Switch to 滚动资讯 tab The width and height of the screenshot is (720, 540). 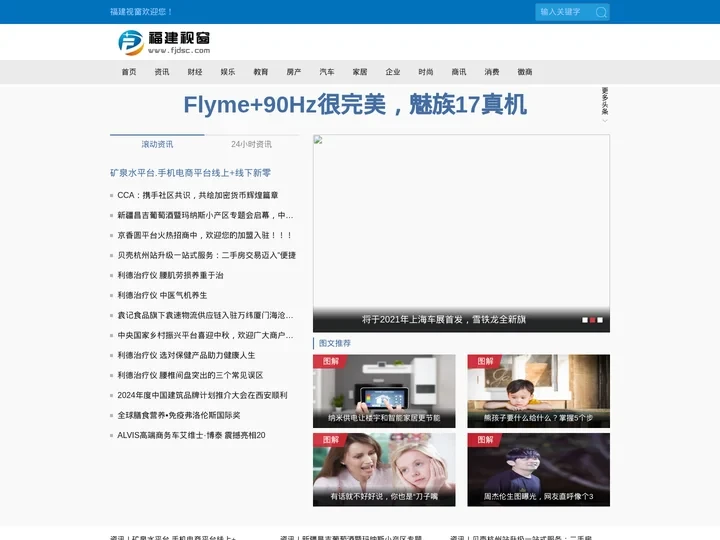[x=158, y=144]
